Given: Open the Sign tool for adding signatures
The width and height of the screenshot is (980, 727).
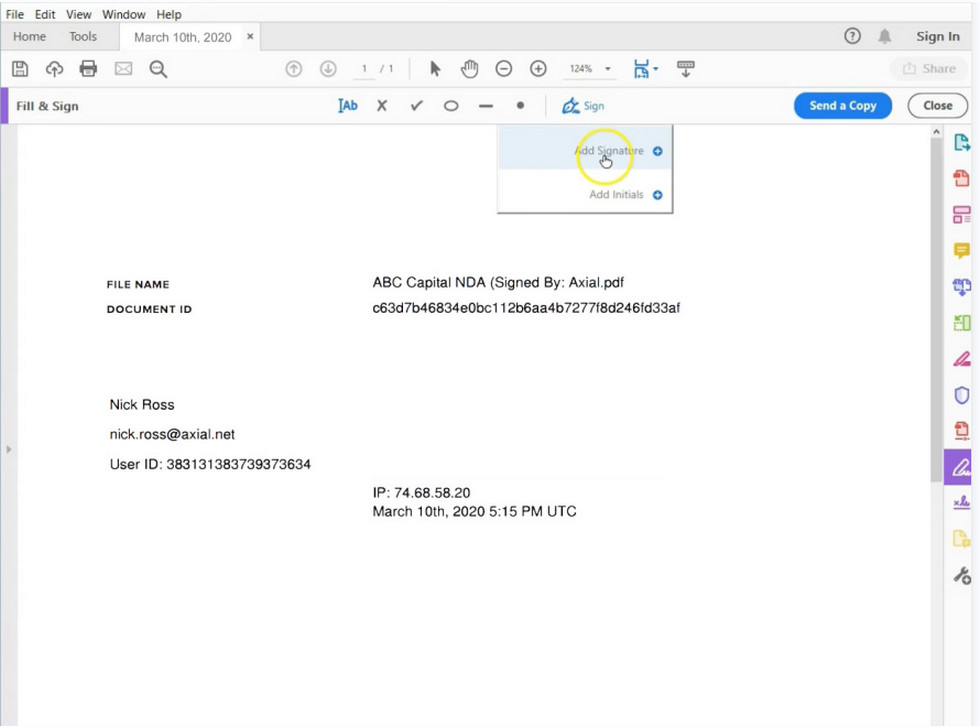Looking at the screenshot, I should pos(583,105).
